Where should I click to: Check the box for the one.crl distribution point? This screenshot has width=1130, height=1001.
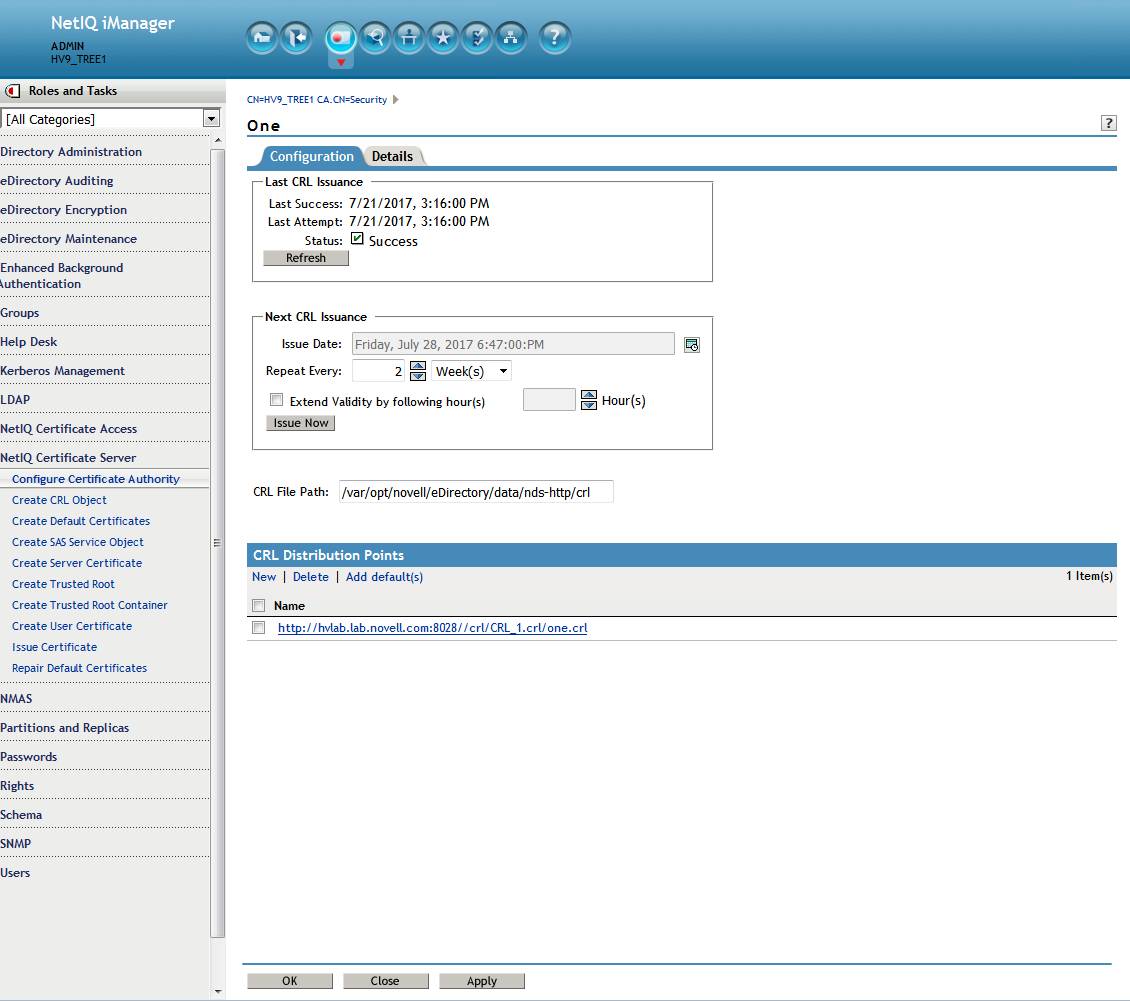[x=259, y=628]
